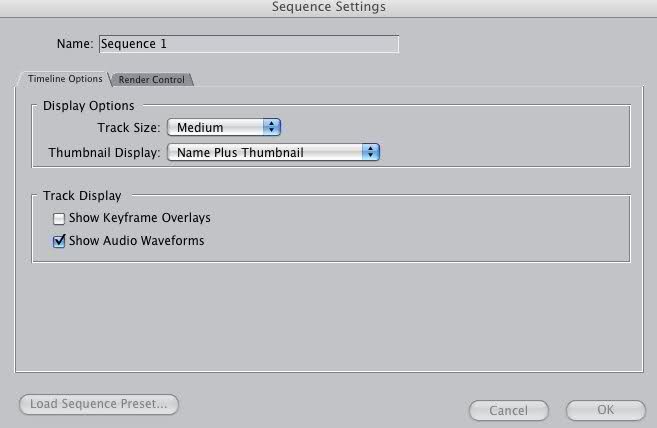
Task: Click the Show Keyframe Overlays label text
Action: (139, 217)
